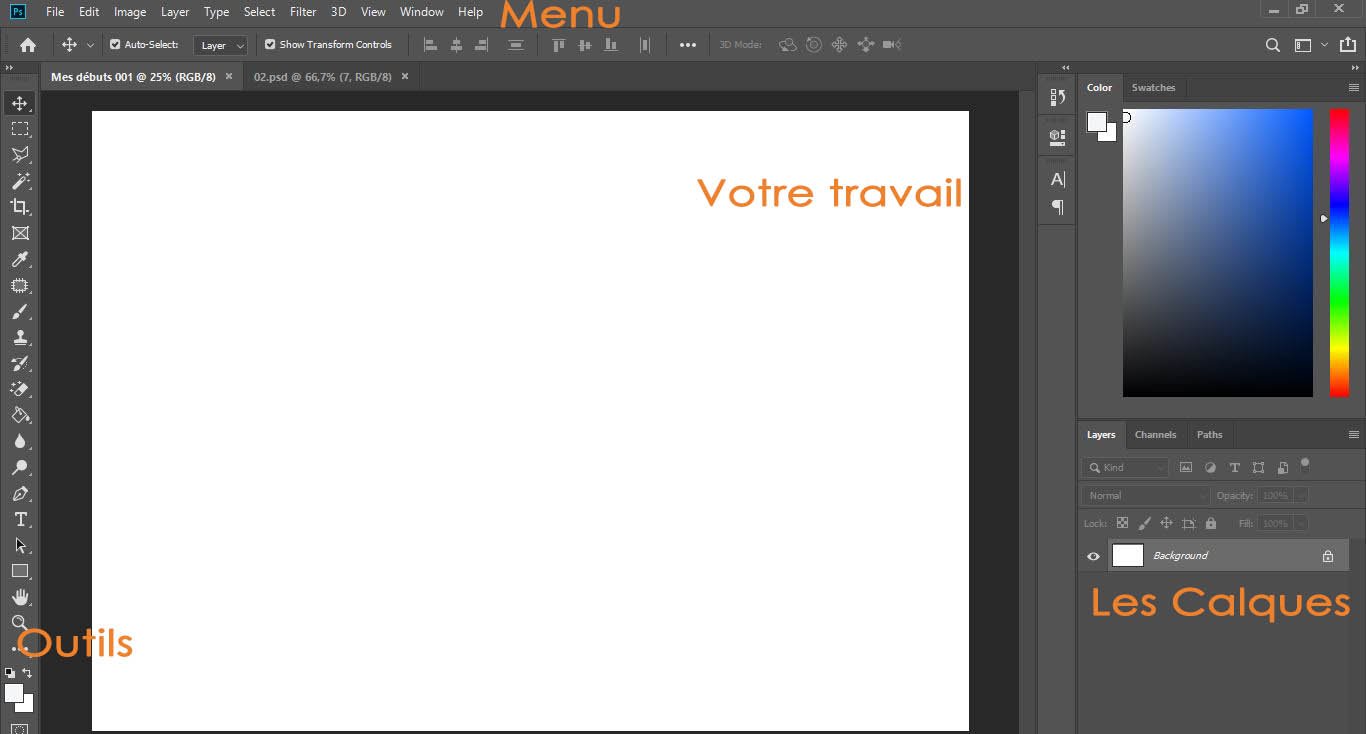Click the search magnifier at top right
This screenshot has height=734, width=1366.
point(1273,45)
